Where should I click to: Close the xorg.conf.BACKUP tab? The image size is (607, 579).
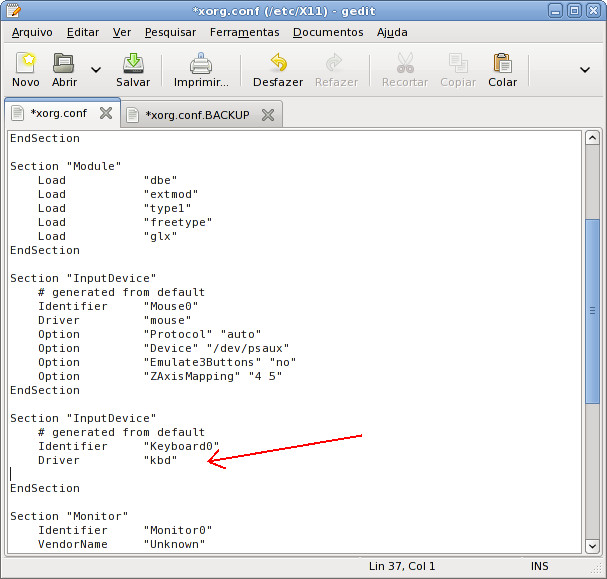[267, 115]
